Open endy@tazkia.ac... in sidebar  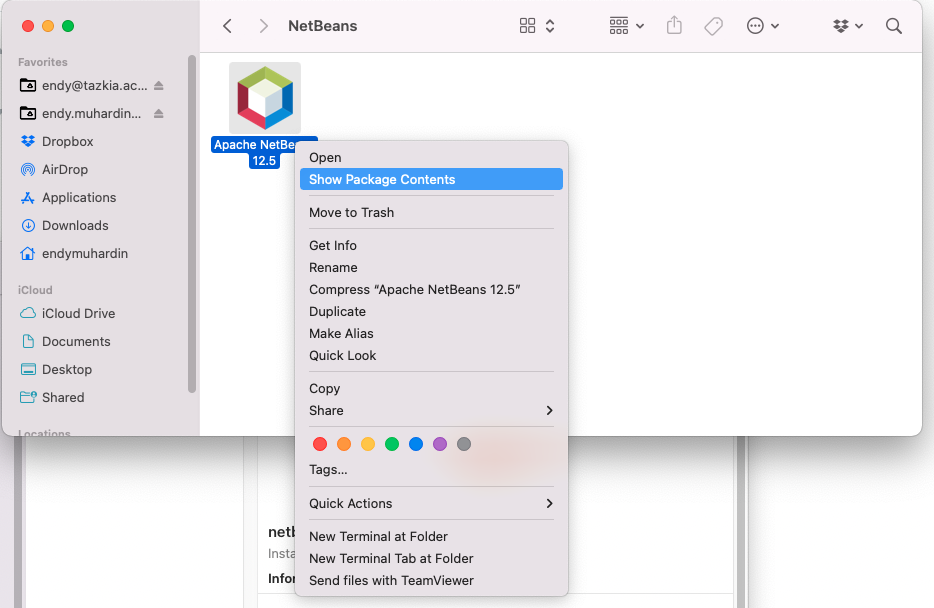(x=84, y=86)
